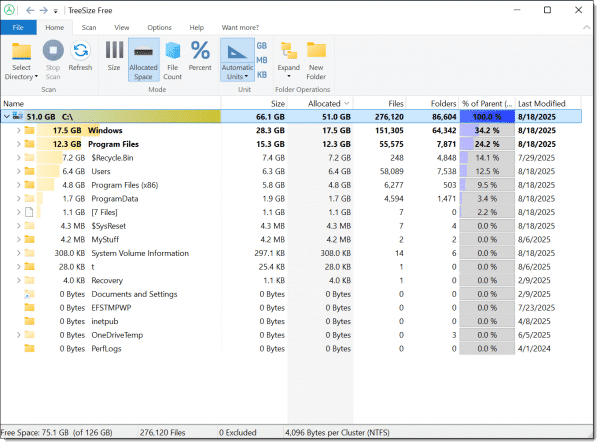The image size is (600, 445).
Task: Set unit to GB
Action: click(x=262, y=46)
